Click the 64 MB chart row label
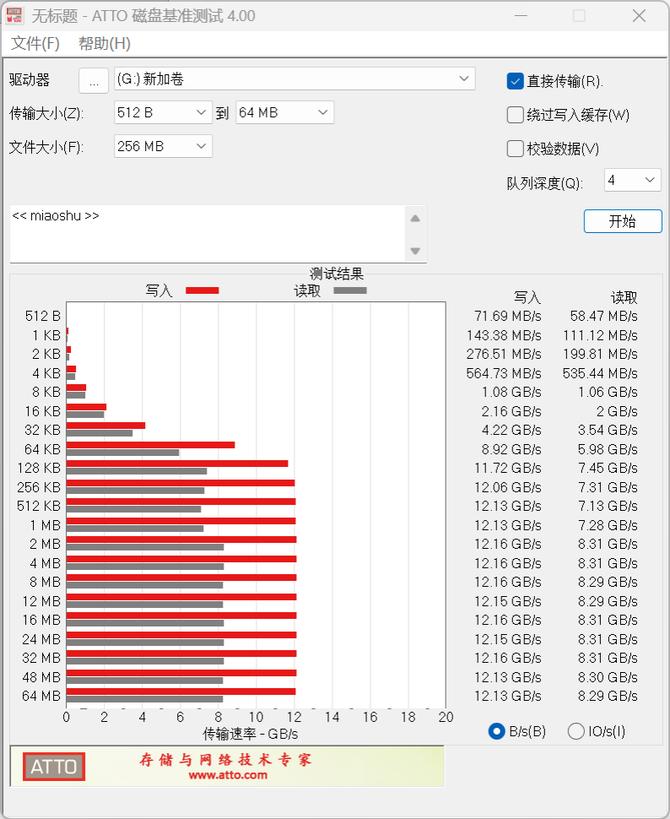This screenshot has width=670, height=819. pos(42,696)
